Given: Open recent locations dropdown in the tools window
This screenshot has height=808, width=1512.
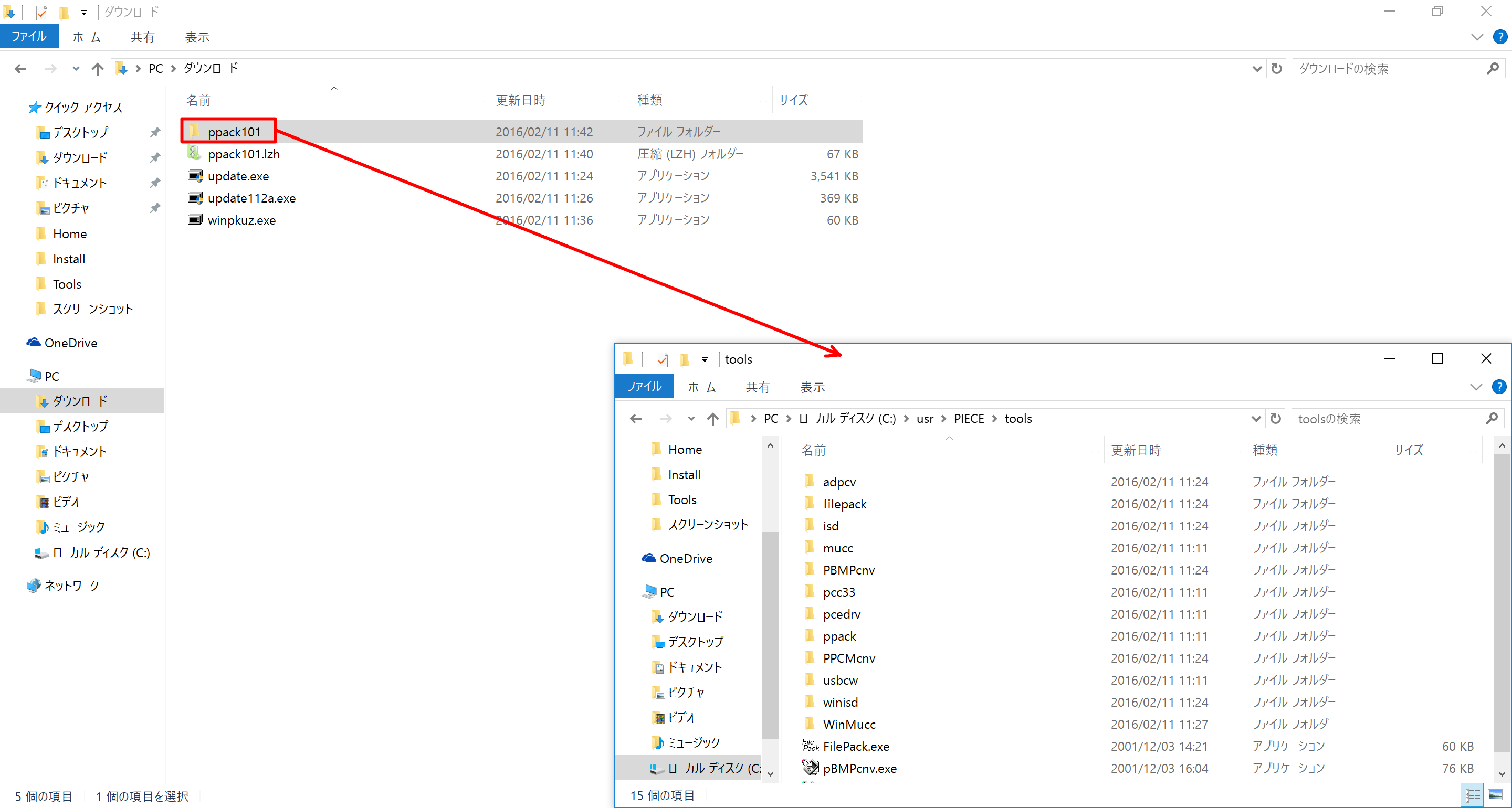Looking at the screenshot, I should (691, 418).
